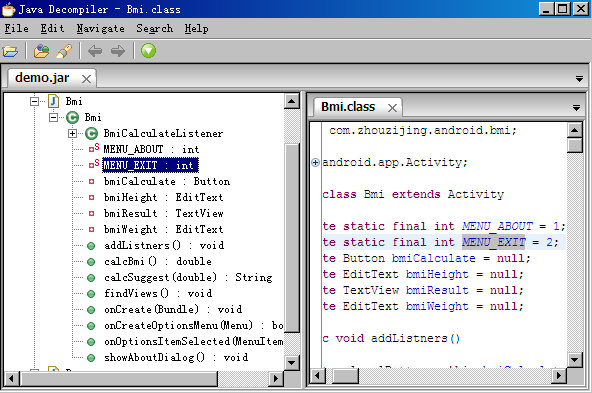Viewport: 592px width, 393px height.
Task: Collapse the Bmi class tree node
Action: click(53, 117)
